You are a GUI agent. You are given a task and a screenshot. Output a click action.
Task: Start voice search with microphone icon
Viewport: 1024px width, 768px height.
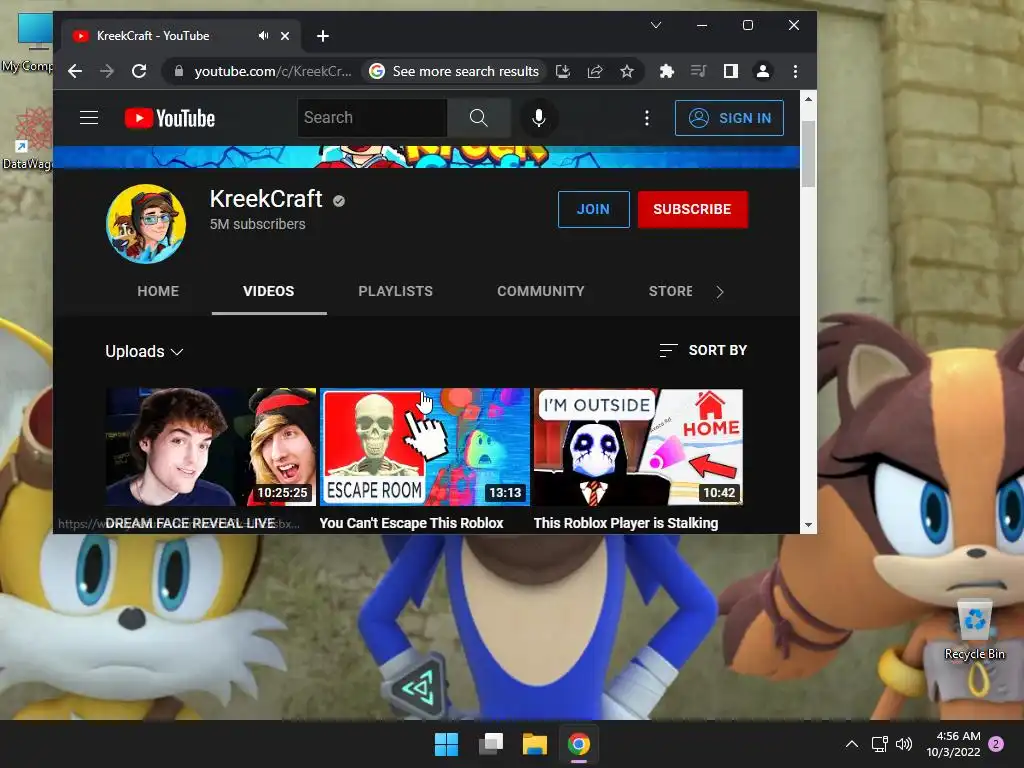(x=538, y=118)
